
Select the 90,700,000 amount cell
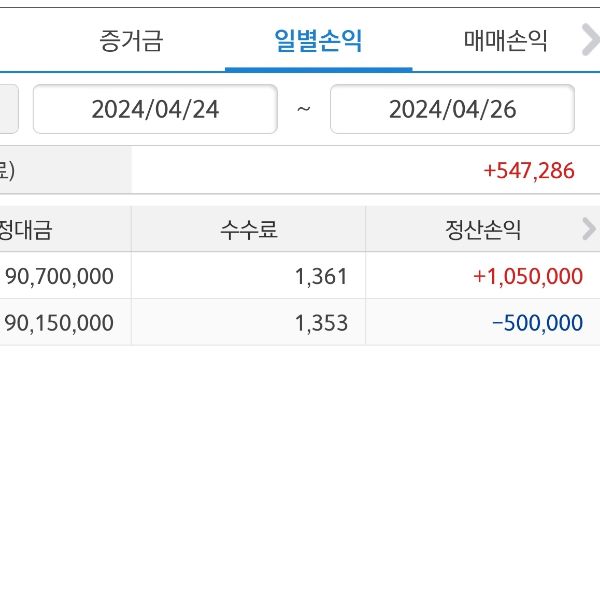click(60, 276)
